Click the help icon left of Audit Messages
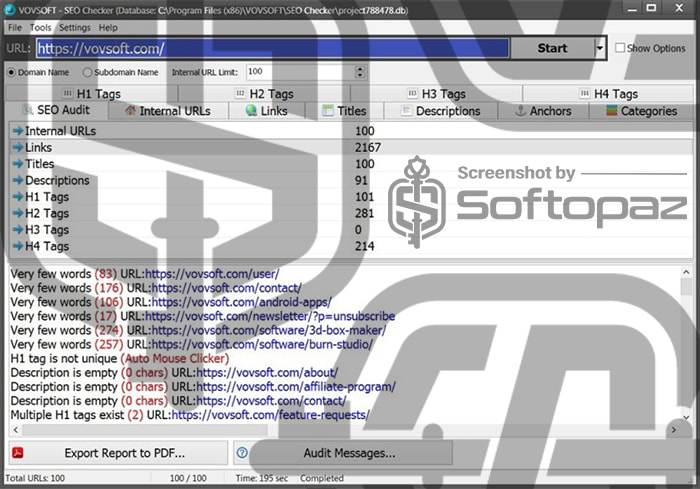Viewport: 700px width, 489px height. [242, 453]
